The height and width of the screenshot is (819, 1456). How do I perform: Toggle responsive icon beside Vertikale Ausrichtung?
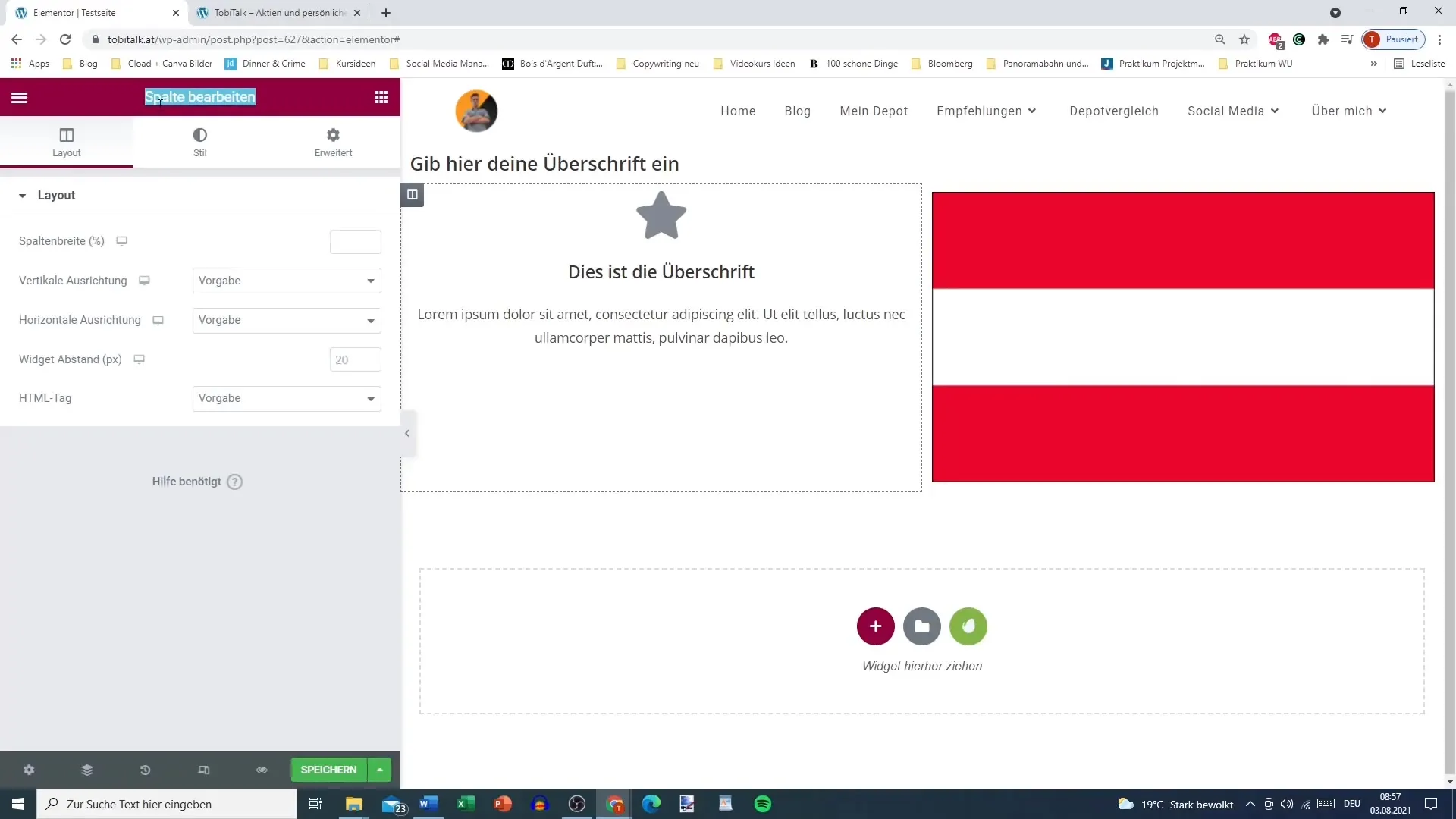(x=144, y=281)
